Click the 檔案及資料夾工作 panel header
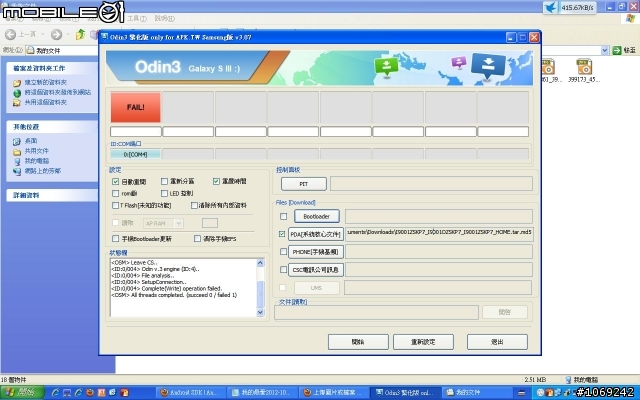The width and height of the screenshot is (640, 400). point(52,68)
